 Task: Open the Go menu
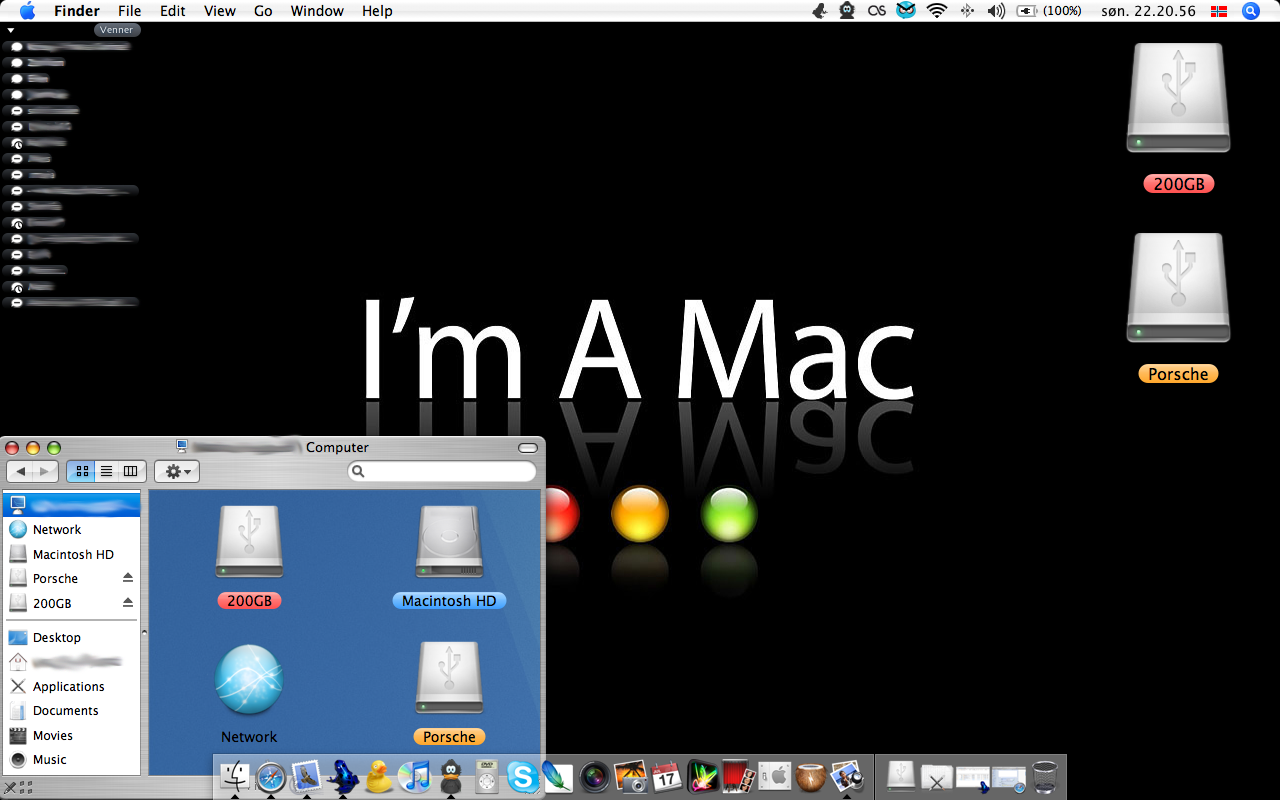click(263, 11)
